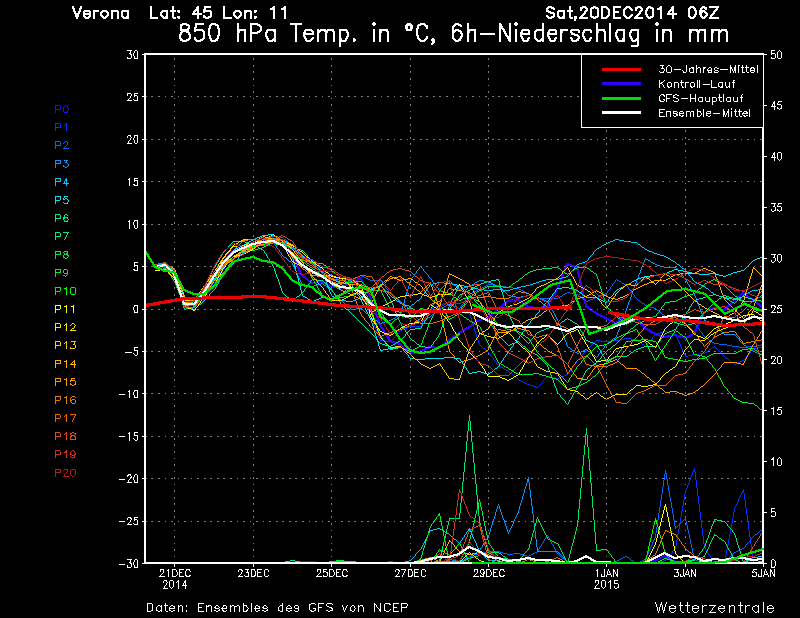Click the Kontroll-Lauf legend text

point(696,84)
